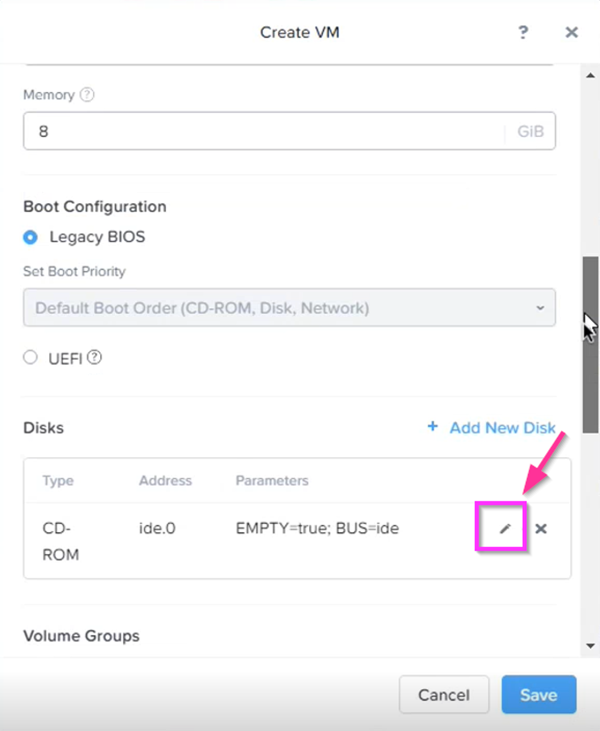Close the Create VM dialog
600x731 pixels.
[x=572, y=32]
